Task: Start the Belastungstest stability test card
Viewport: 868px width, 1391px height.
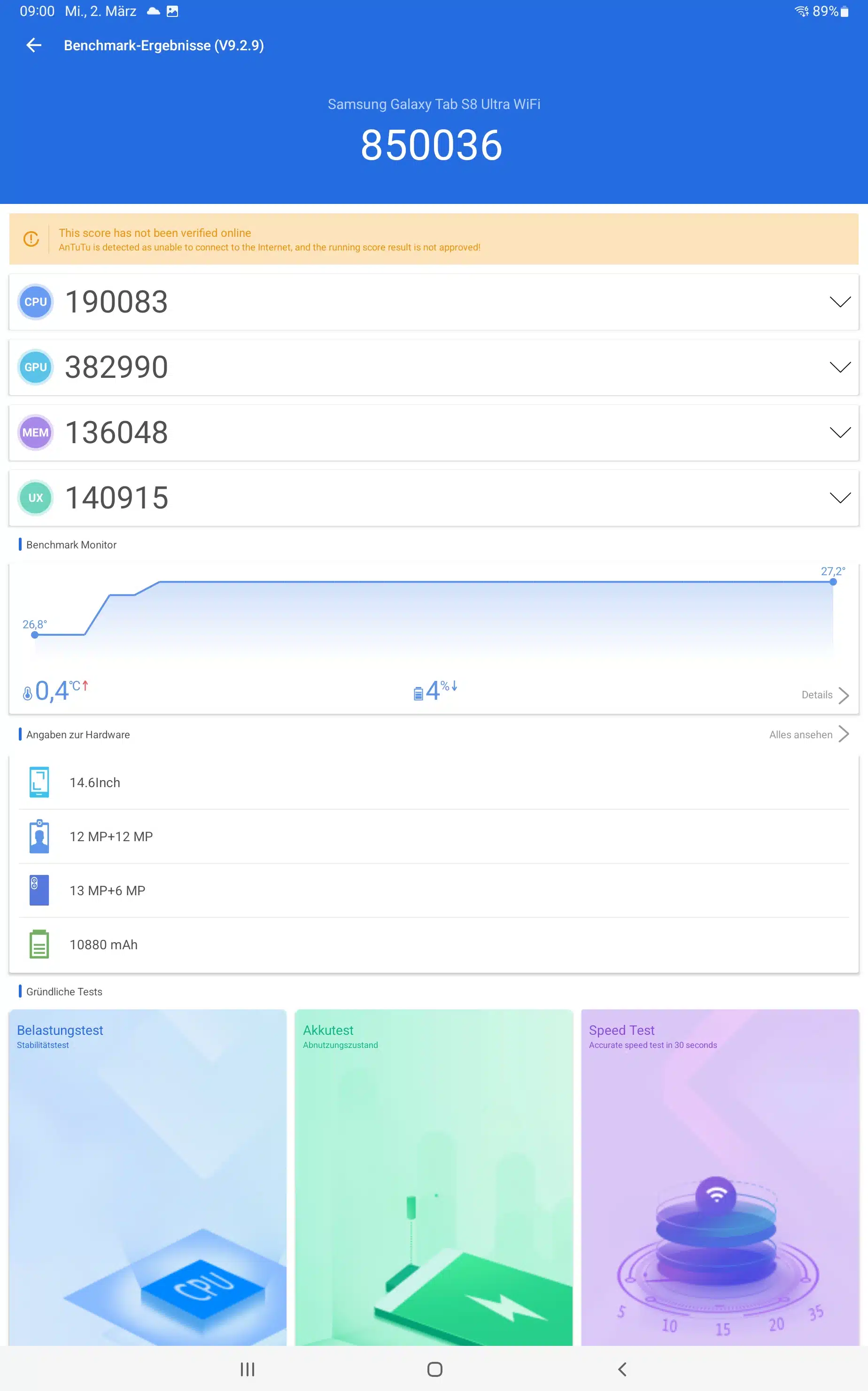Action: pyautogui.click(x=147, y=1177)
